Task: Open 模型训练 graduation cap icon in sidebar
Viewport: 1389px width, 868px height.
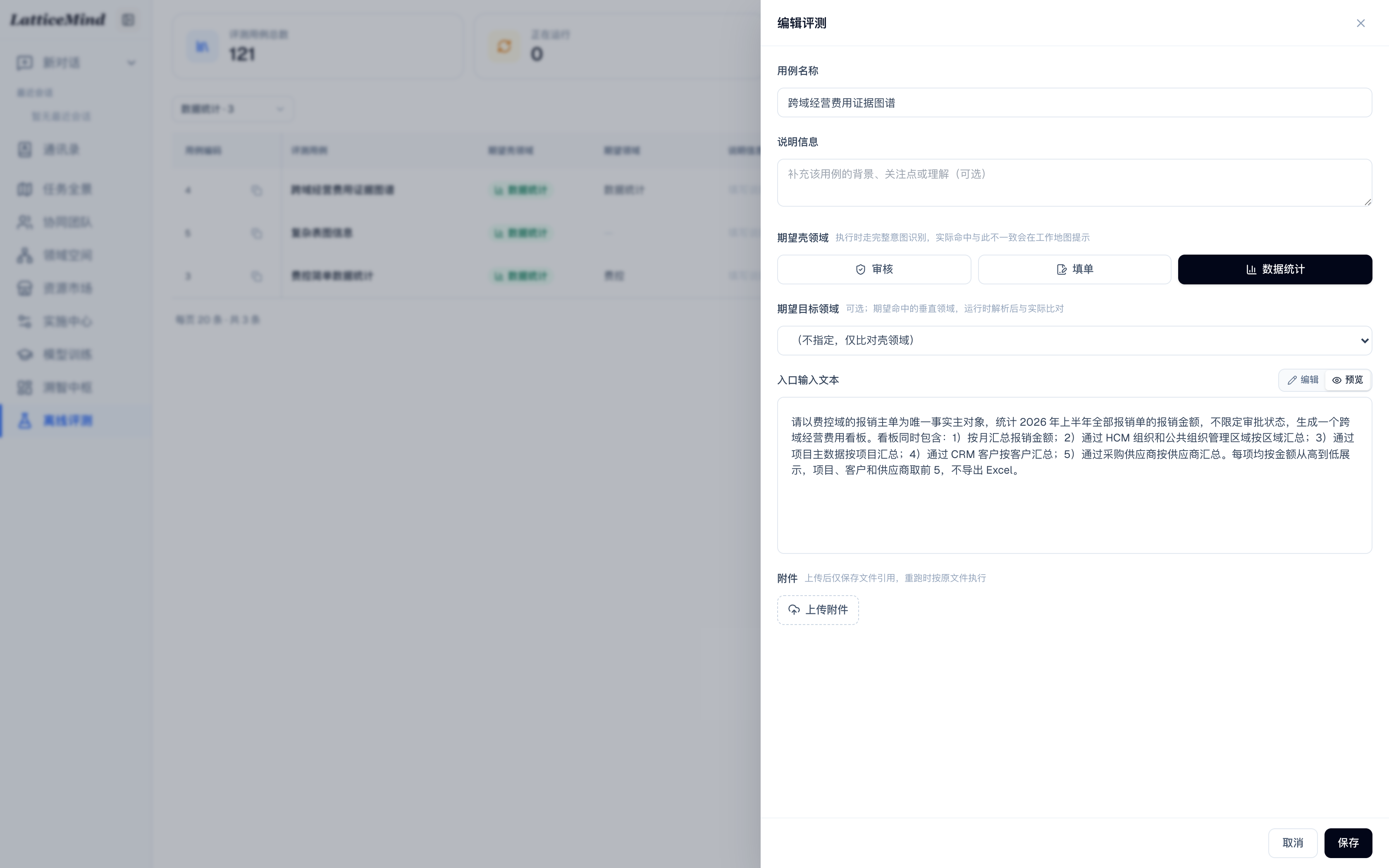Action: (x=25, y=354)
